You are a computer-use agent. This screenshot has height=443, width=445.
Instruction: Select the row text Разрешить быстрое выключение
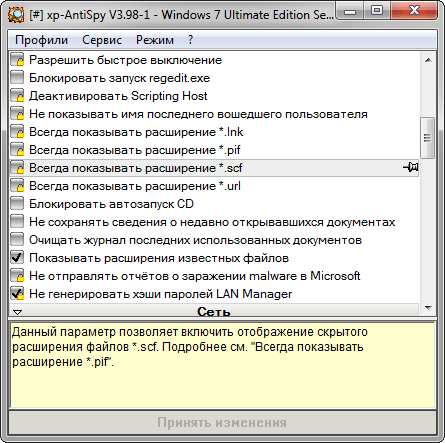click(x=125, y=60)
